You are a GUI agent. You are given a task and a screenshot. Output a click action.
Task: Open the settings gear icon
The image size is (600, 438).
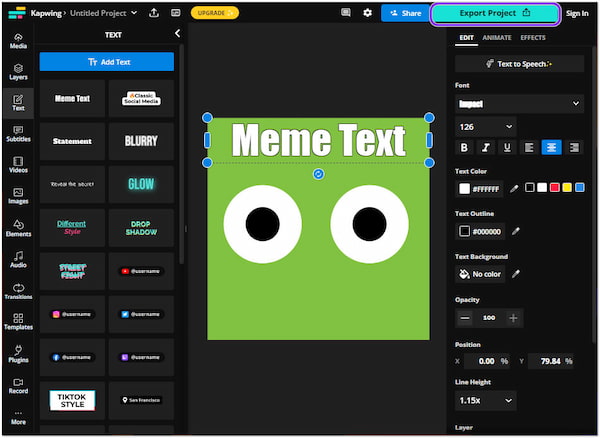click(367, 13)
